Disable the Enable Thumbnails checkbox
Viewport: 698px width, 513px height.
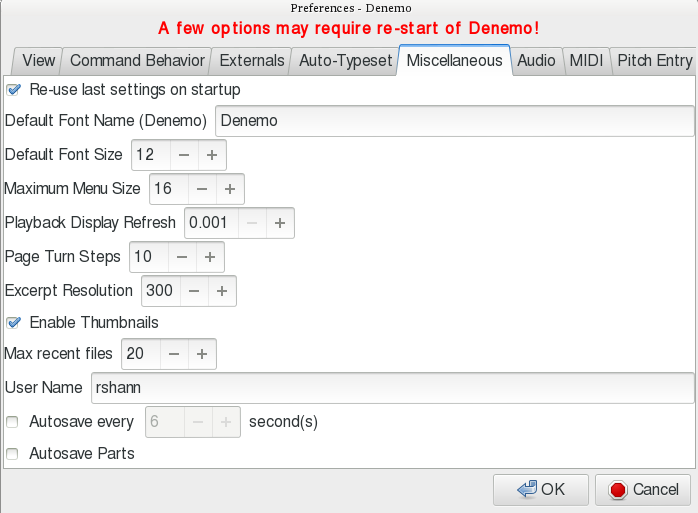click(14, 323)
